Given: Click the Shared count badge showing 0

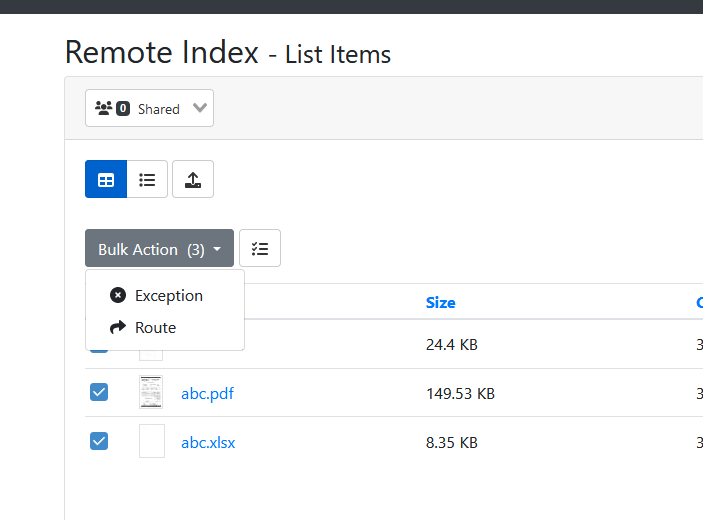Looking at the screenshot, I should tap(123, 108).
